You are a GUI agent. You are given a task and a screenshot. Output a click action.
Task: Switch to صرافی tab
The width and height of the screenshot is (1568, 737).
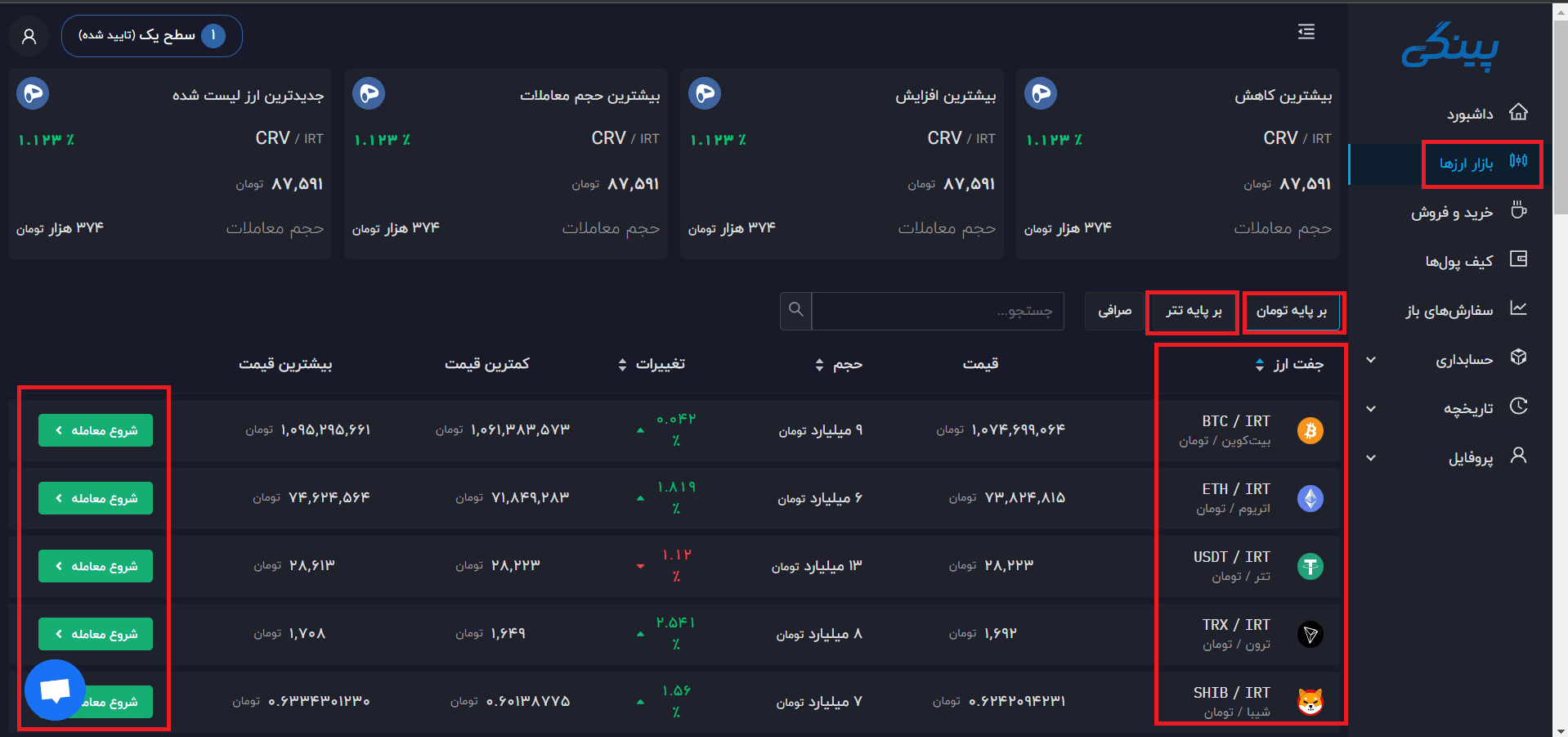tap(1114, 312)
